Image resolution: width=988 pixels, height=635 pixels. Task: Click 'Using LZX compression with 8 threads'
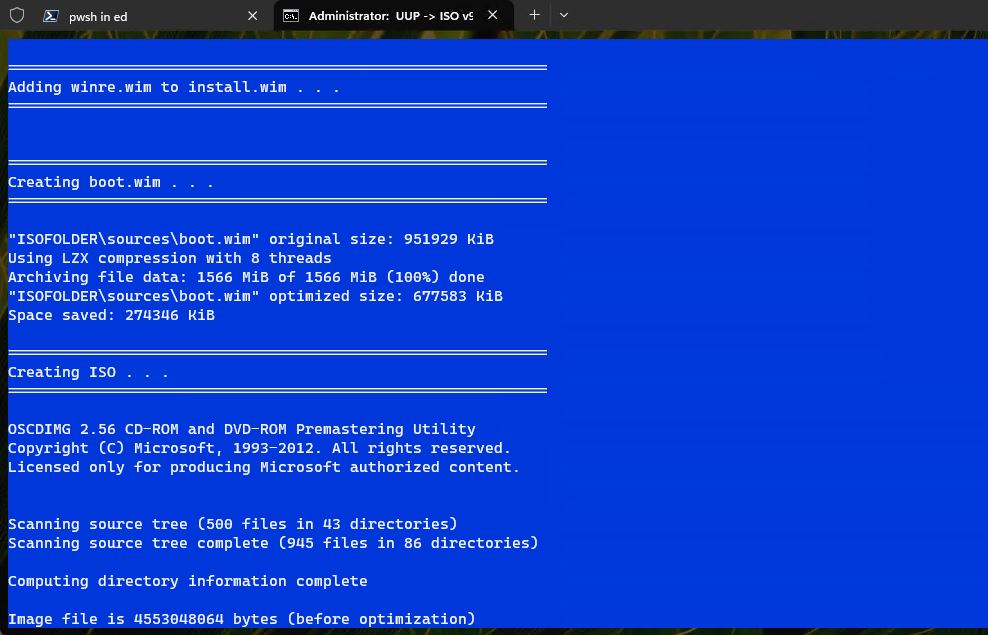[169, 258]
